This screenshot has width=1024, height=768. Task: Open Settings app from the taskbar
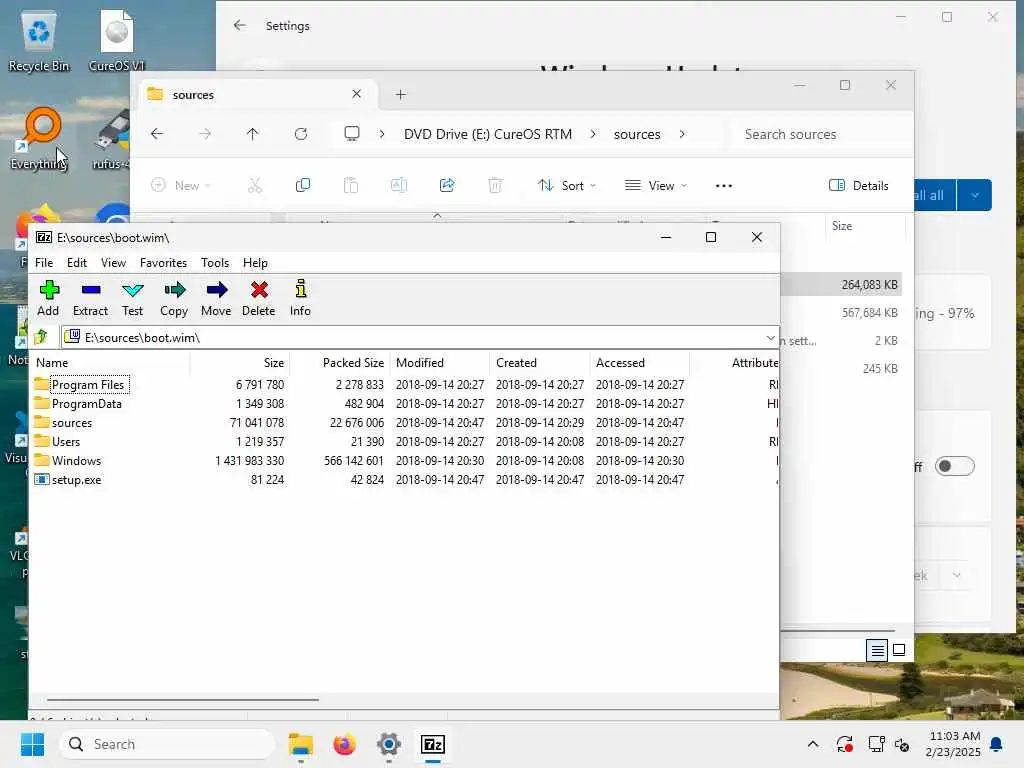click(x=389, y=744)
